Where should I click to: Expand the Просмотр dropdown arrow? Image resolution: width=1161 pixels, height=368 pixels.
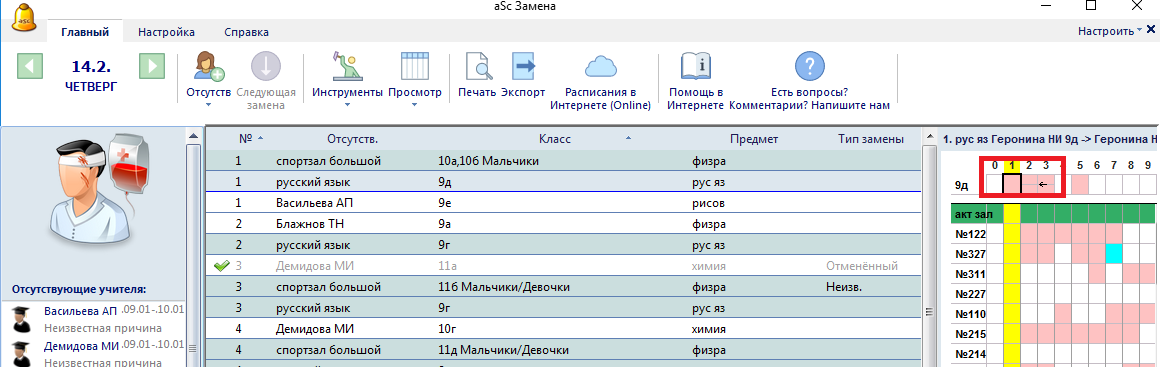point(415,104)
